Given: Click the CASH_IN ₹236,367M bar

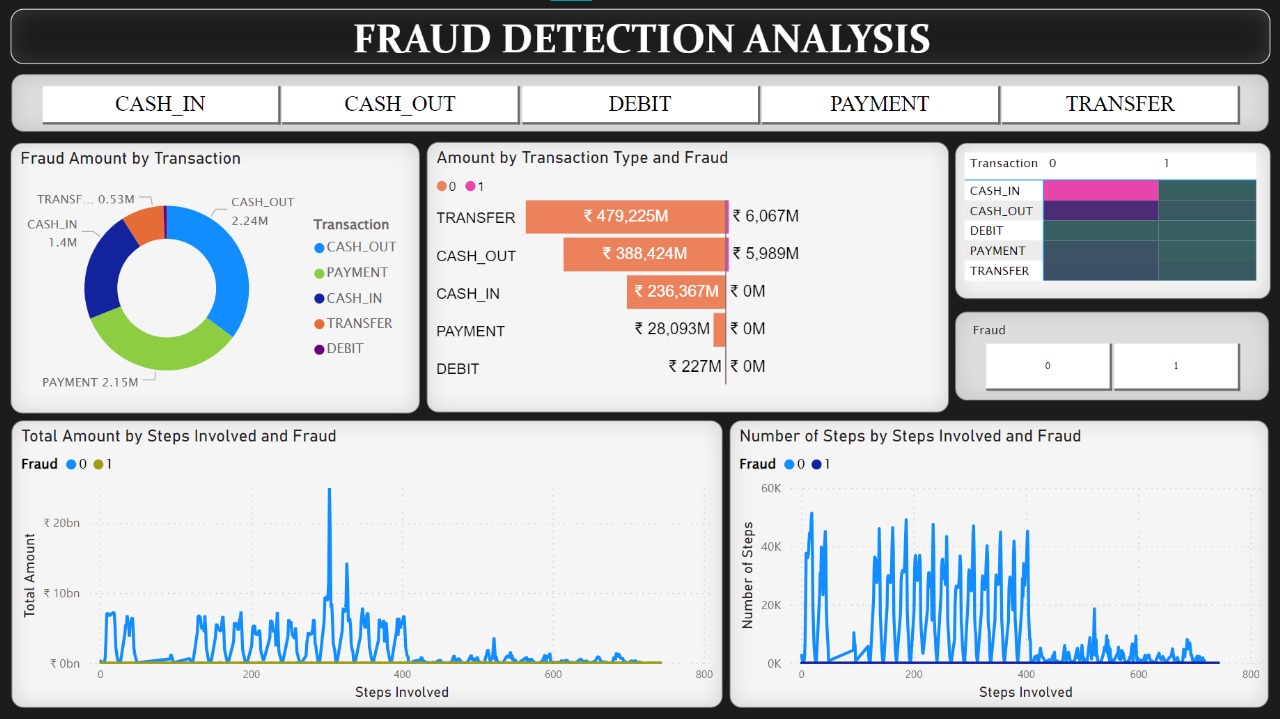Looking at the screenshot, I should pyautogui.click(x=675, y=292).
